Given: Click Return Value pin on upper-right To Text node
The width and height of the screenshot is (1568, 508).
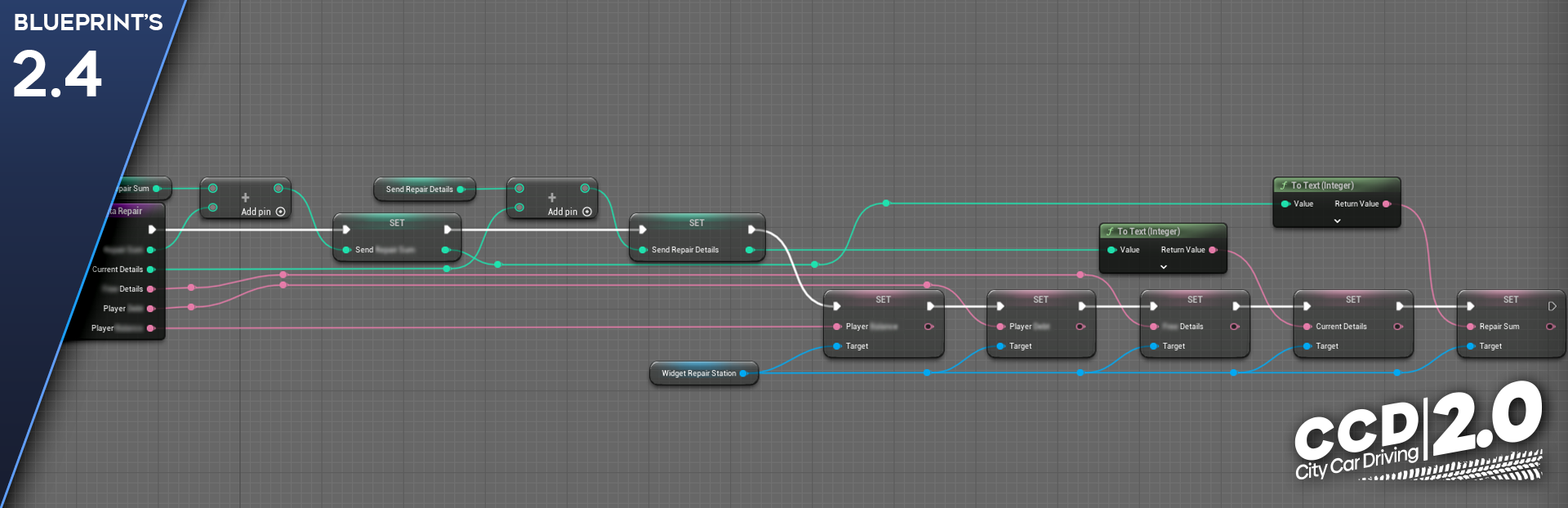Looking at the screenshot, I should tap(1386, 204).
